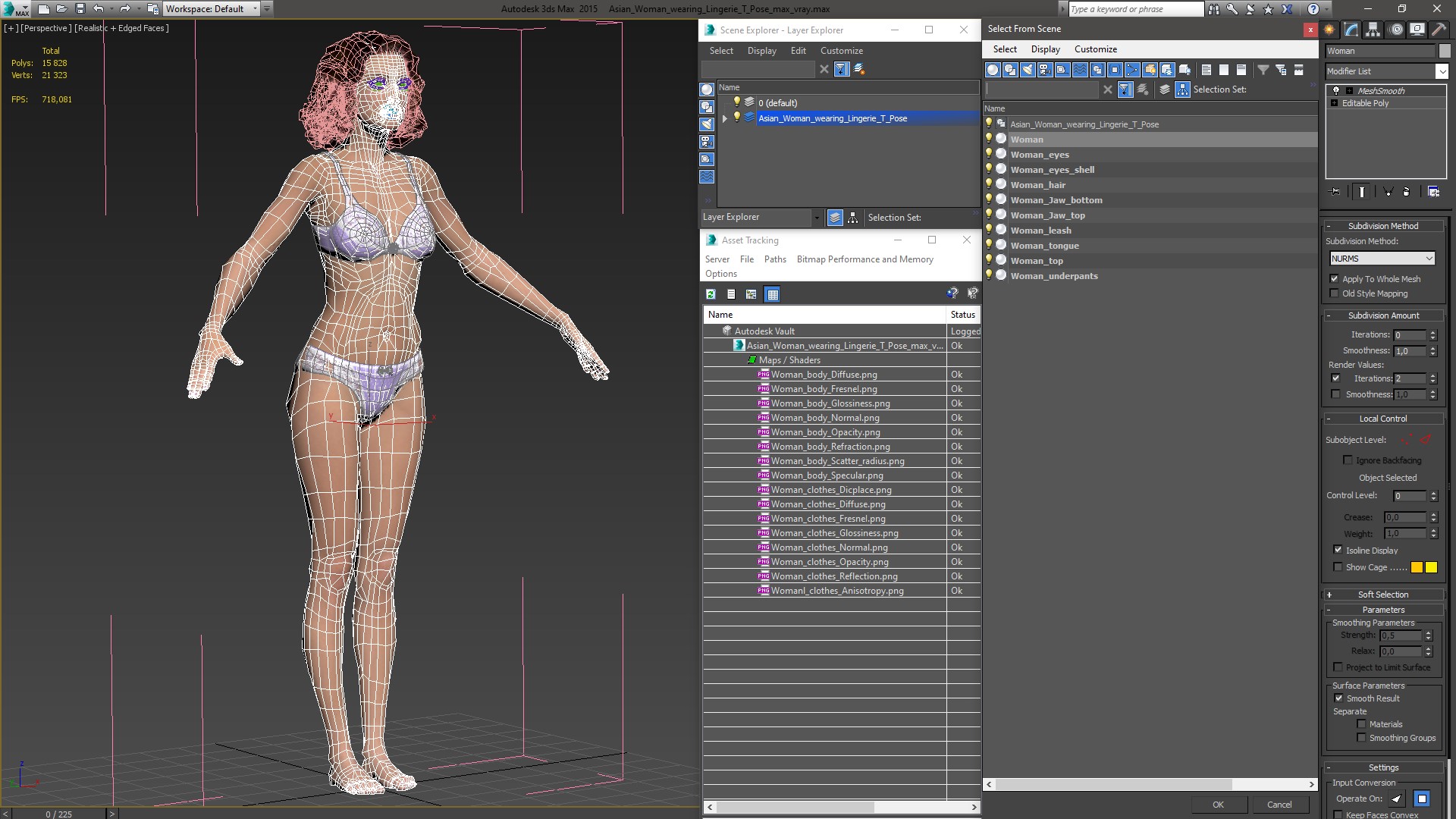
Task: Toggle Show End Result icon in modifier stack
Action: (x=1362, y=192)
